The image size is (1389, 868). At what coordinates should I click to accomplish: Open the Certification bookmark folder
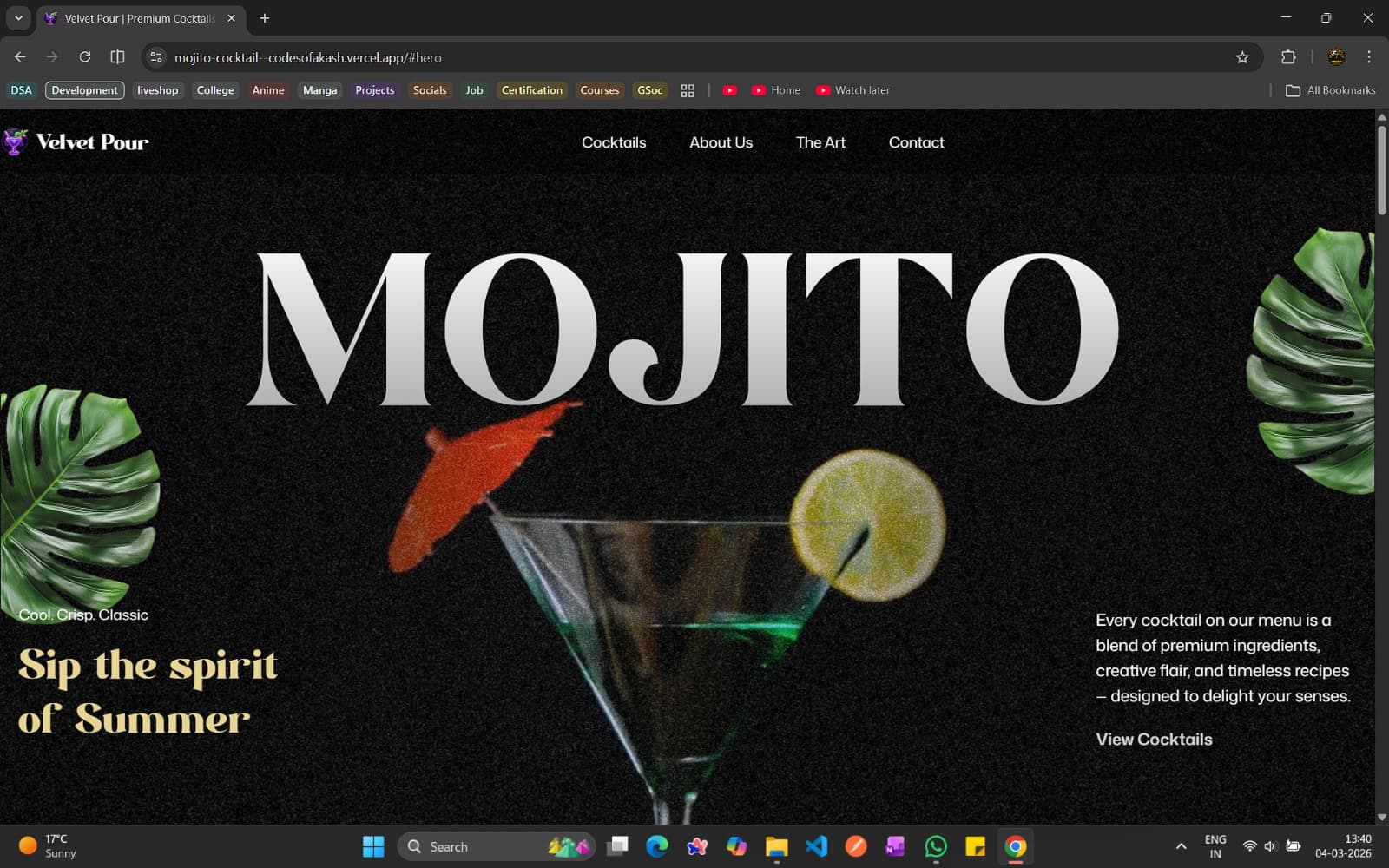pyautogui.click(x=531, y=90)
